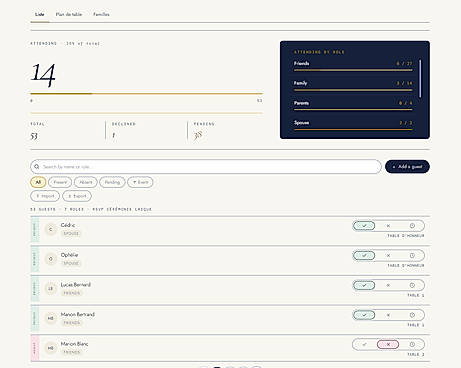Click the Friends role label in dark panel
Screen dimensions: 461x368
click(302, 63)
